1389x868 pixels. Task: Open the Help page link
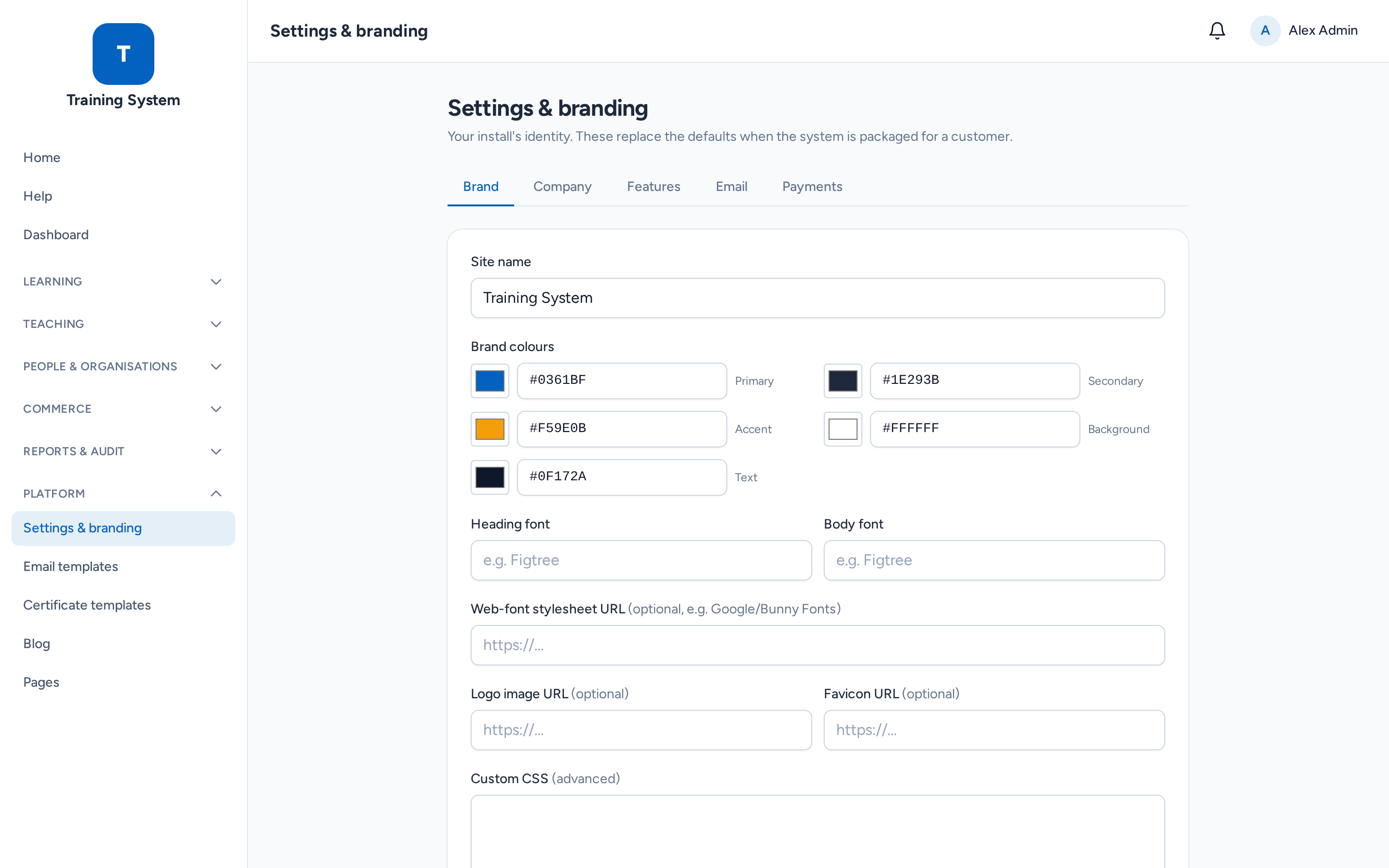pos(123,196)
